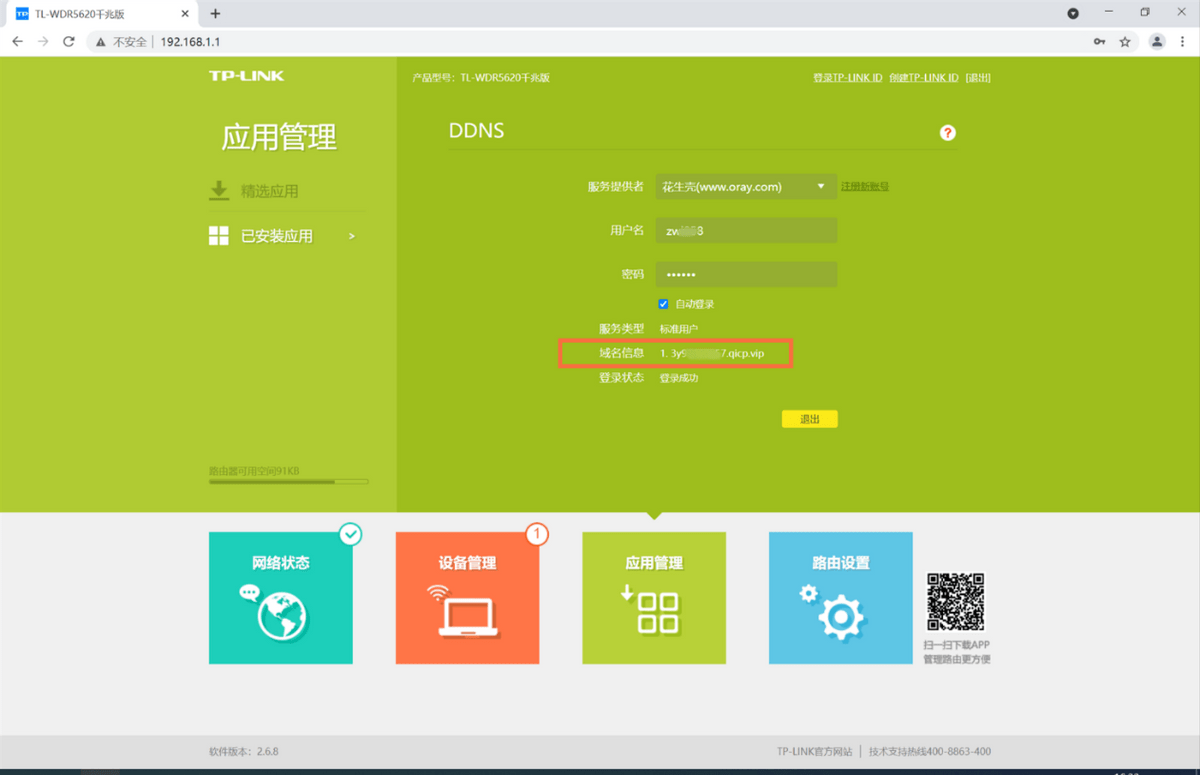
Task: Click the 应用管理 sidebar heading
Action: (279, 137)
